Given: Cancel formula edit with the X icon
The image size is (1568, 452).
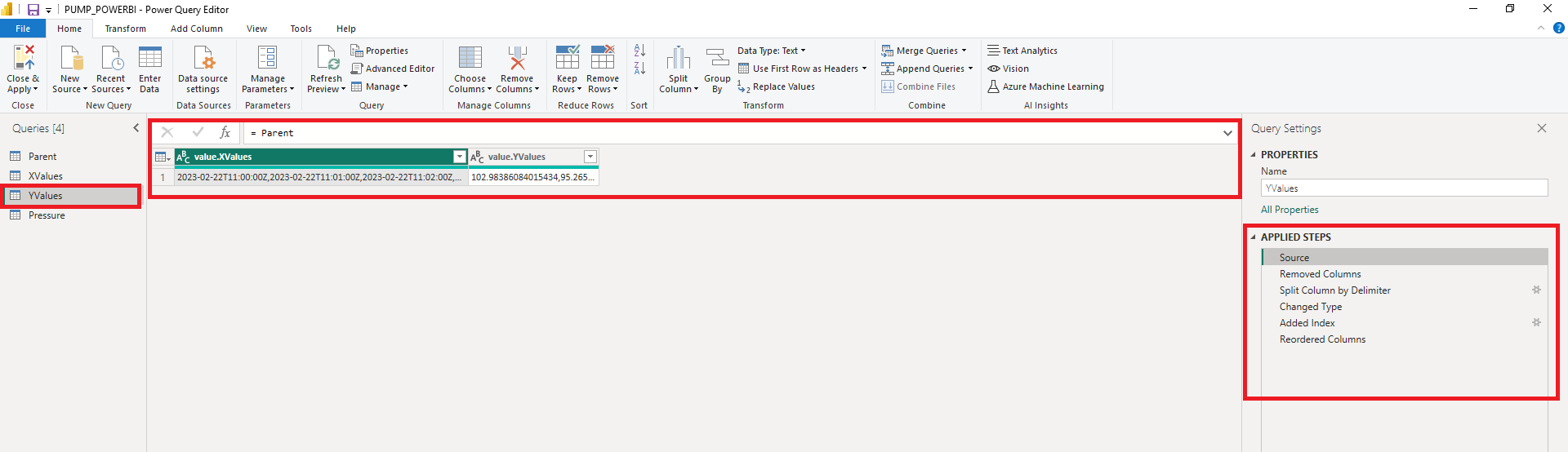Looking at the screenshot, I should point(167,132).
